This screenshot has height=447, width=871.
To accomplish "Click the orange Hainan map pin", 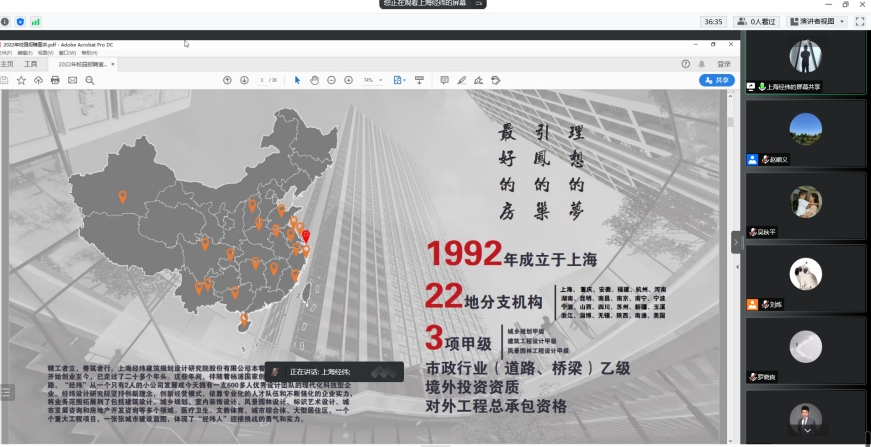I will (x=243, y=319).
